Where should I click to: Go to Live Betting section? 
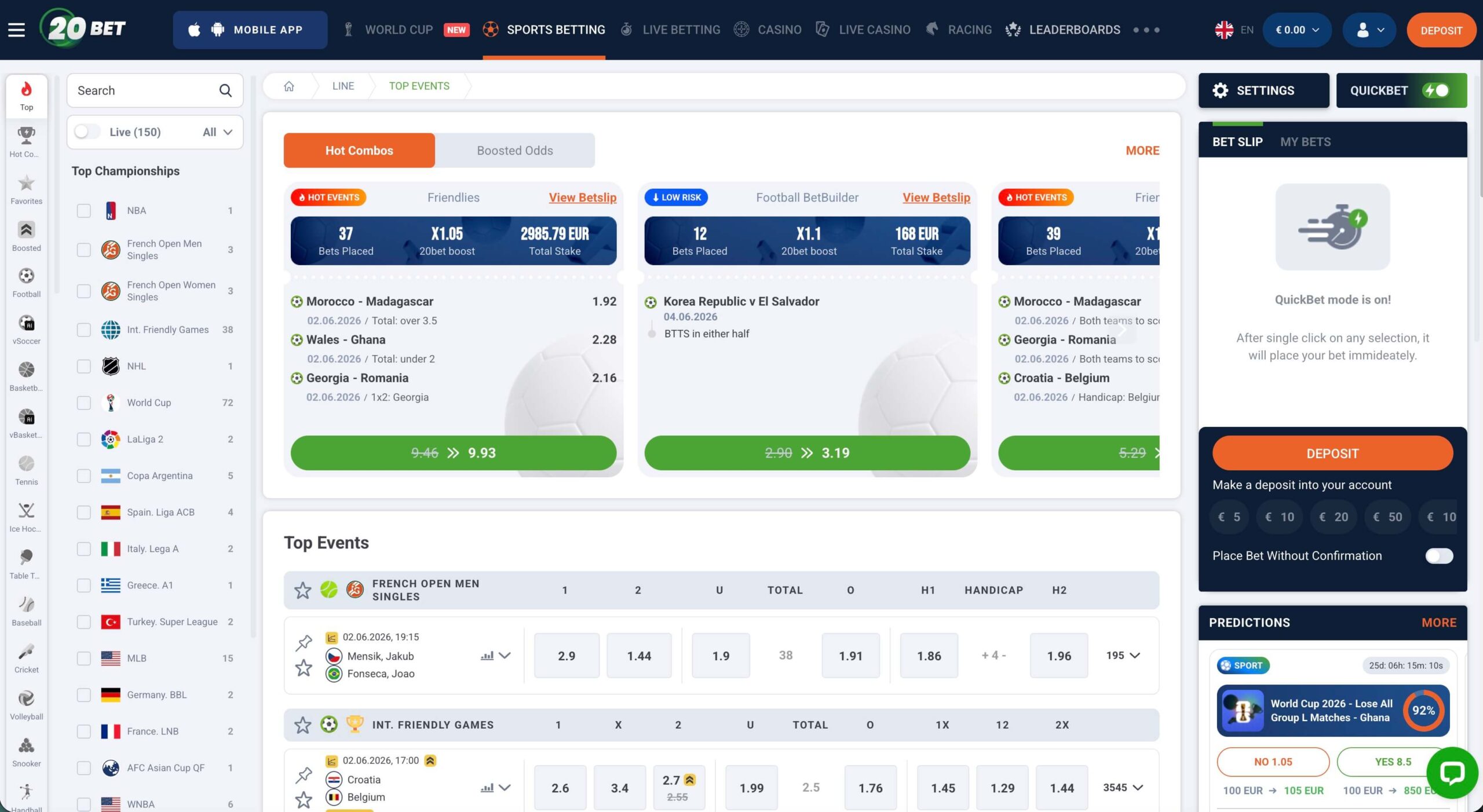click(670, 30)
